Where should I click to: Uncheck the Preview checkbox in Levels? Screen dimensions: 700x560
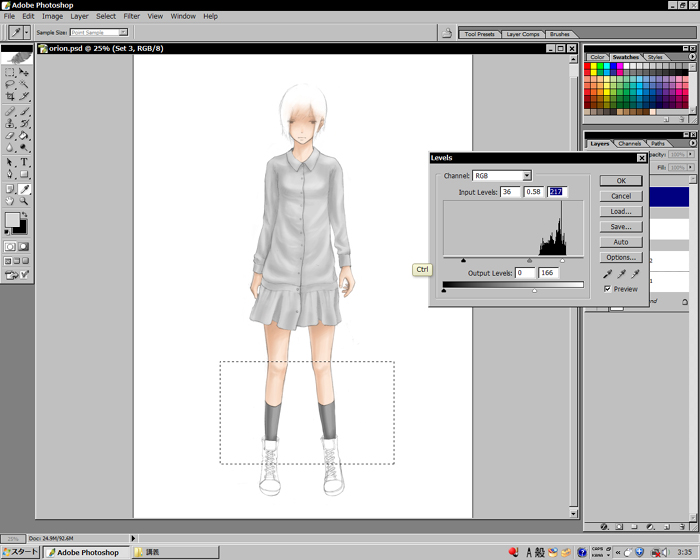607,289
